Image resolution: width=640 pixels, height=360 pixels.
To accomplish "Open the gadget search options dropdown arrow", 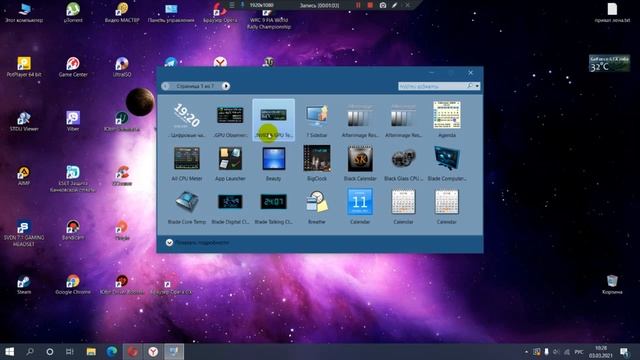I will click(x=477, y=86).
